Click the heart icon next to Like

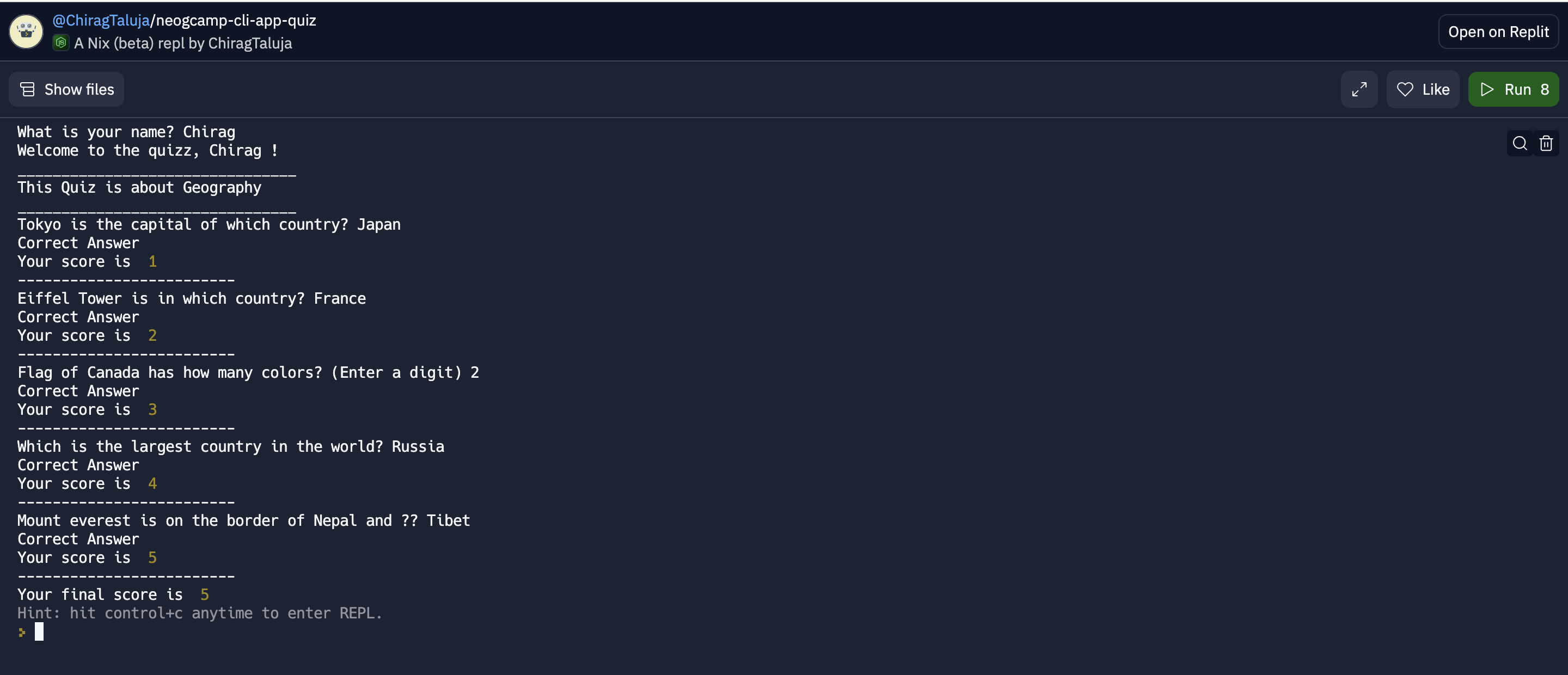[x=1405, y=89]
